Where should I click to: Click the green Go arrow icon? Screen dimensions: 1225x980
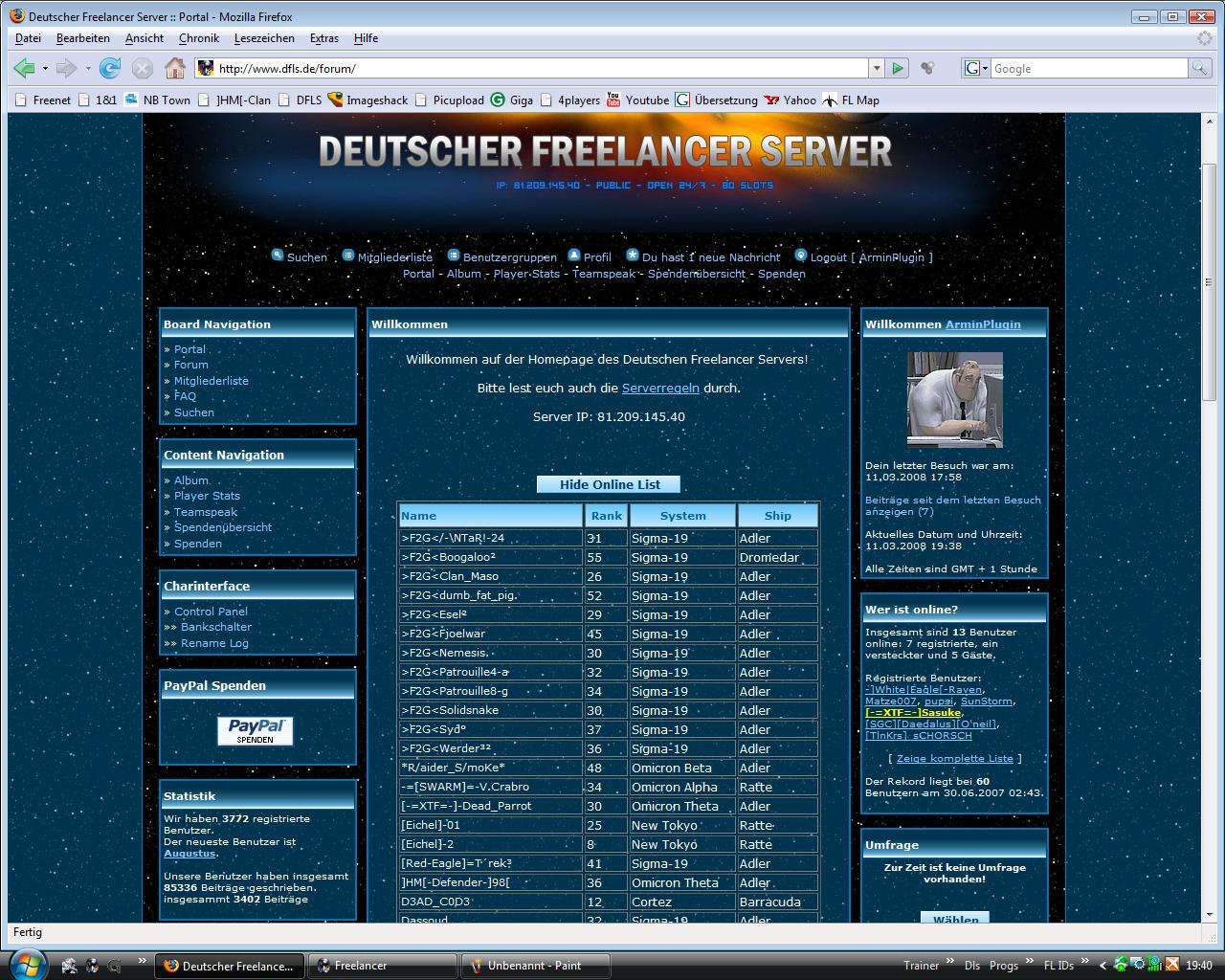pos(898,68)
